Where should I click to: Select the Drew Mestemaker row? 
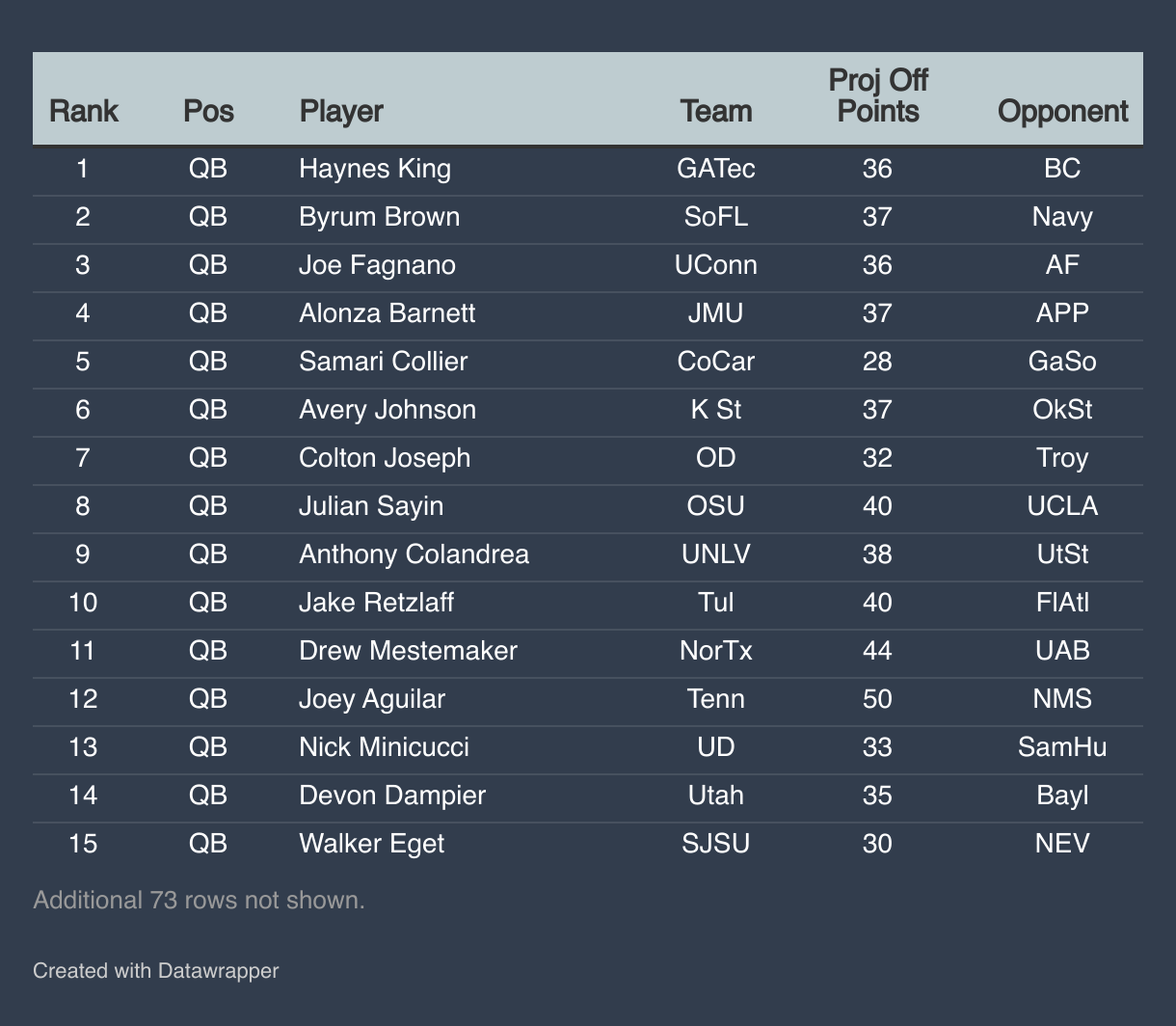(x=408, y=651)
